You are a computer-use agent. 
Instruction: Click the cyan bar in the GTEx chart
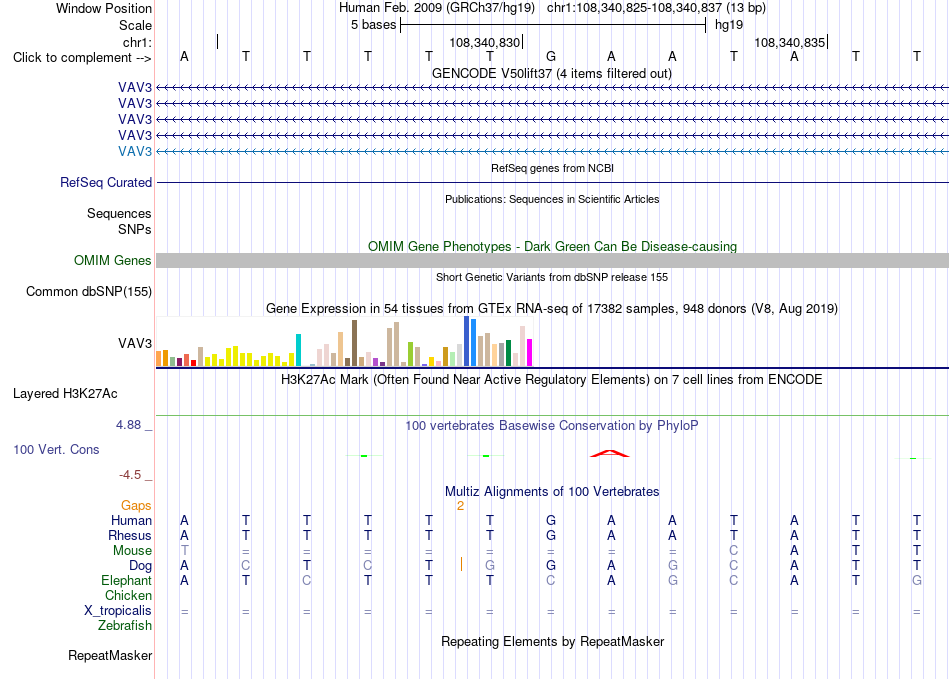point(298,350)
